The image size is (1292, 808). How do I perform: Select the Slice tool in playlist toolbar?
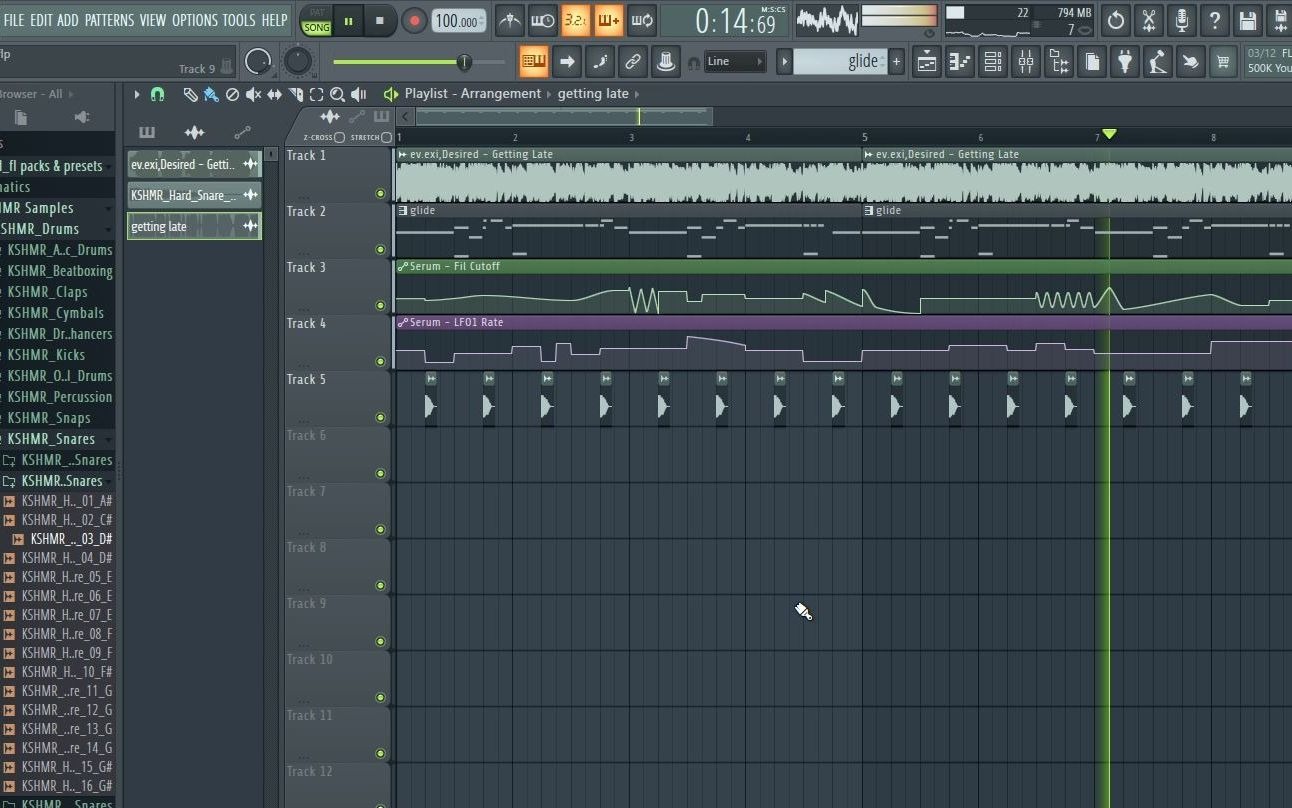coord(295,94)
